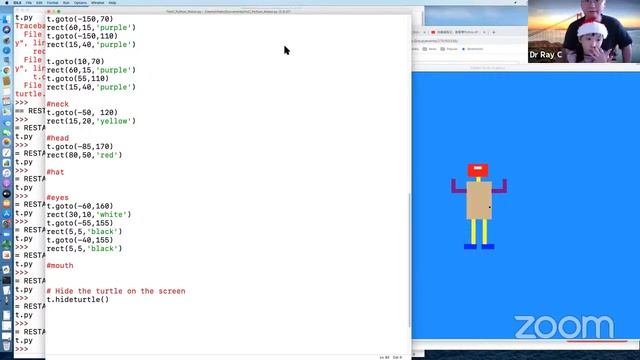This screenshot has height=360, width=640.
Task: Click the code line t.goto(-50, 120)
Action: click(82, 113)
